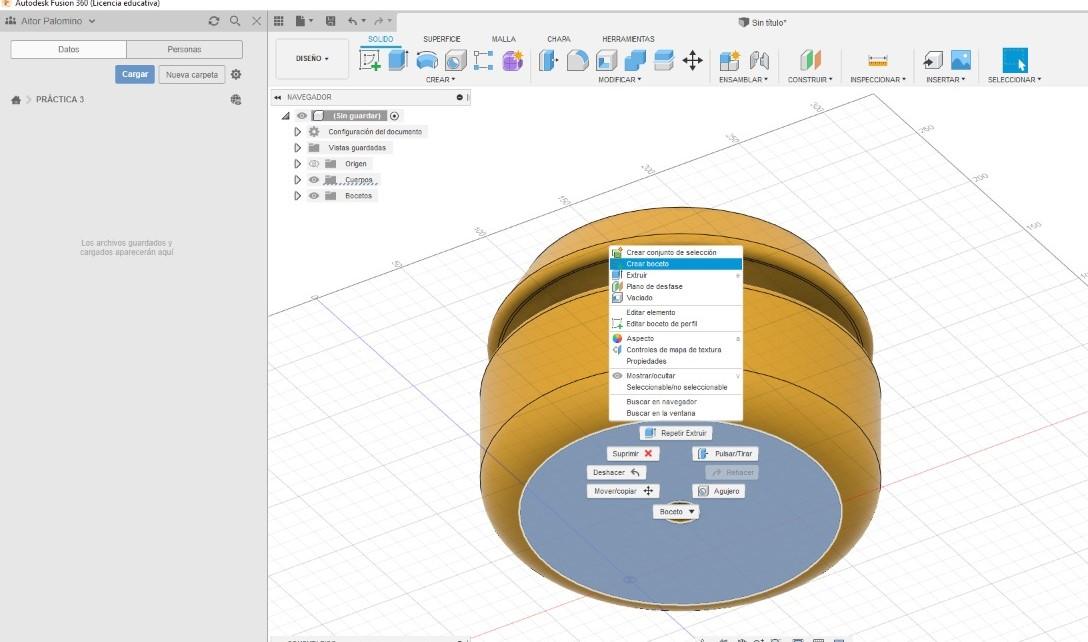
Task: Click the Insert image icon in INSERTAR
Action: point(961,60)
